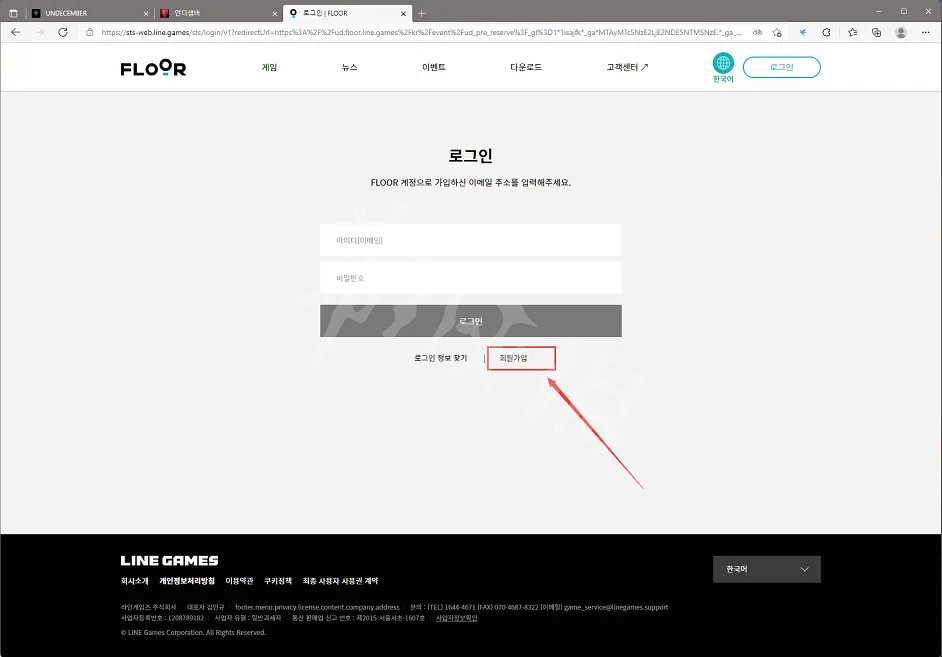Viewport: 942px width, 657px height.
Task: Open the 게임 menu item
Action: [x=269, y=68]
